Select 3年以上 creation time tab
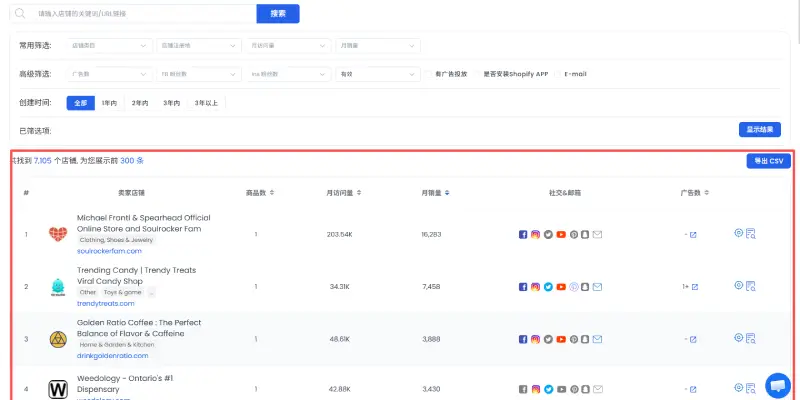The height and width of the screenshot is (400, 800). 206,103
